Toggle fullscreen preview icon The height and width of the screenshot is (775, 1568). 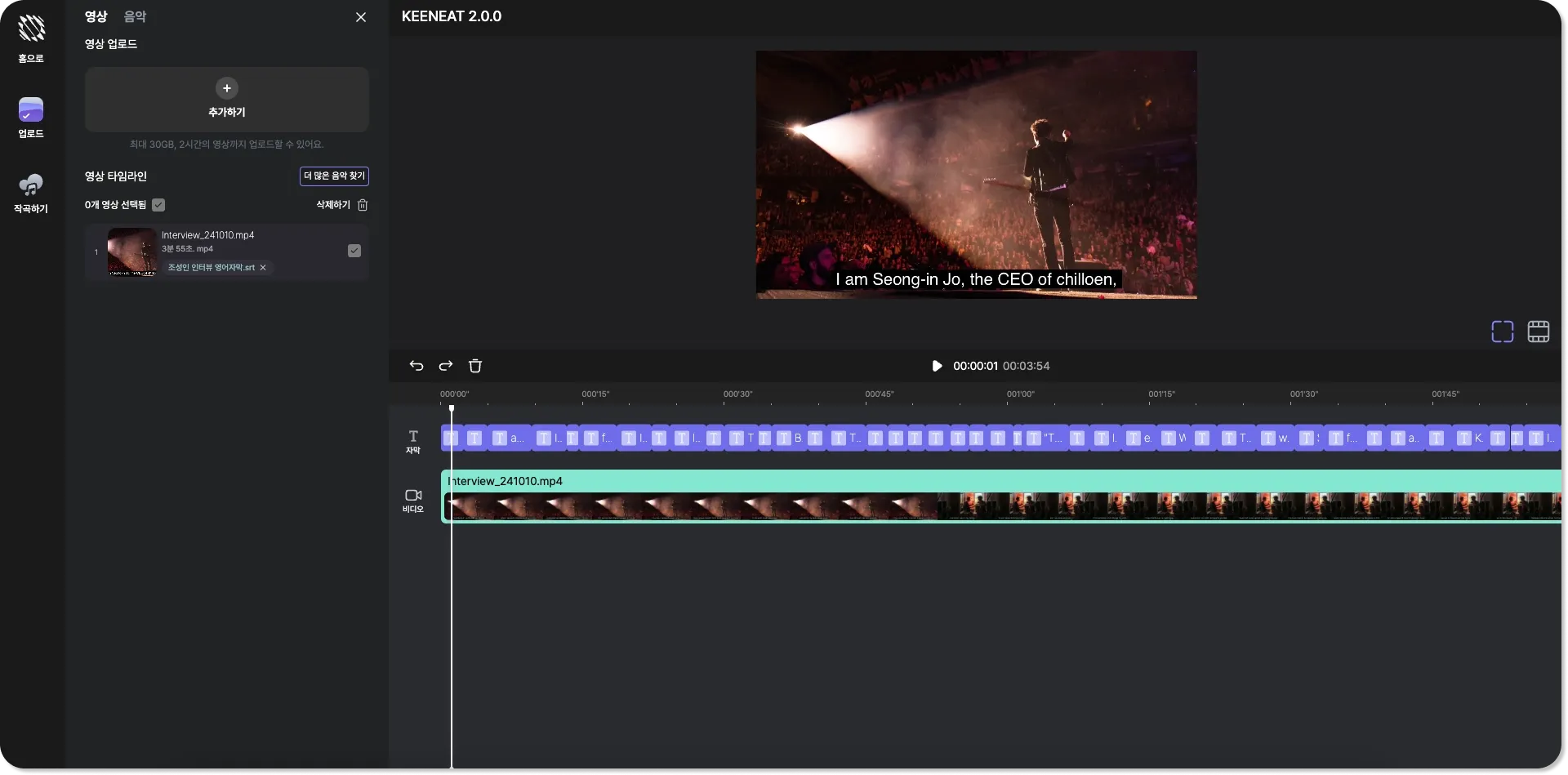1503,332
